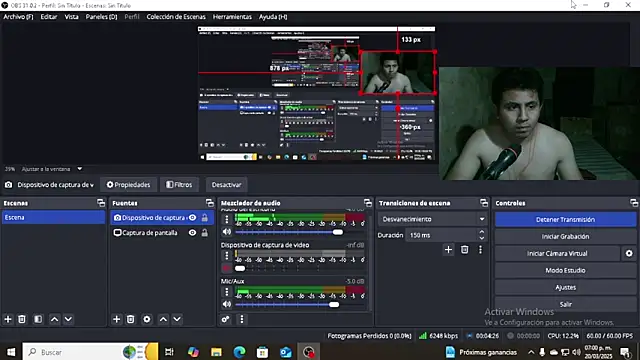
Task: Open scene filters icon in Escenas panel
Action: (x=38, y=319)
